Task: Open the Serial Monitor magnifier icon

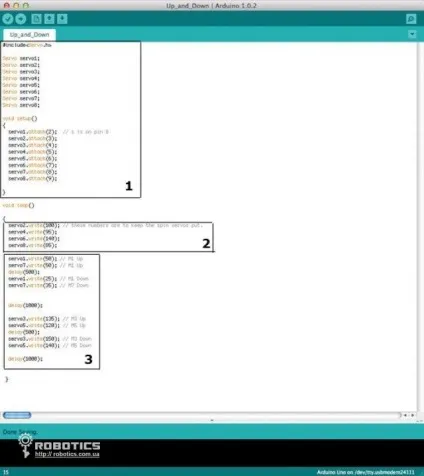Action: 411,19
